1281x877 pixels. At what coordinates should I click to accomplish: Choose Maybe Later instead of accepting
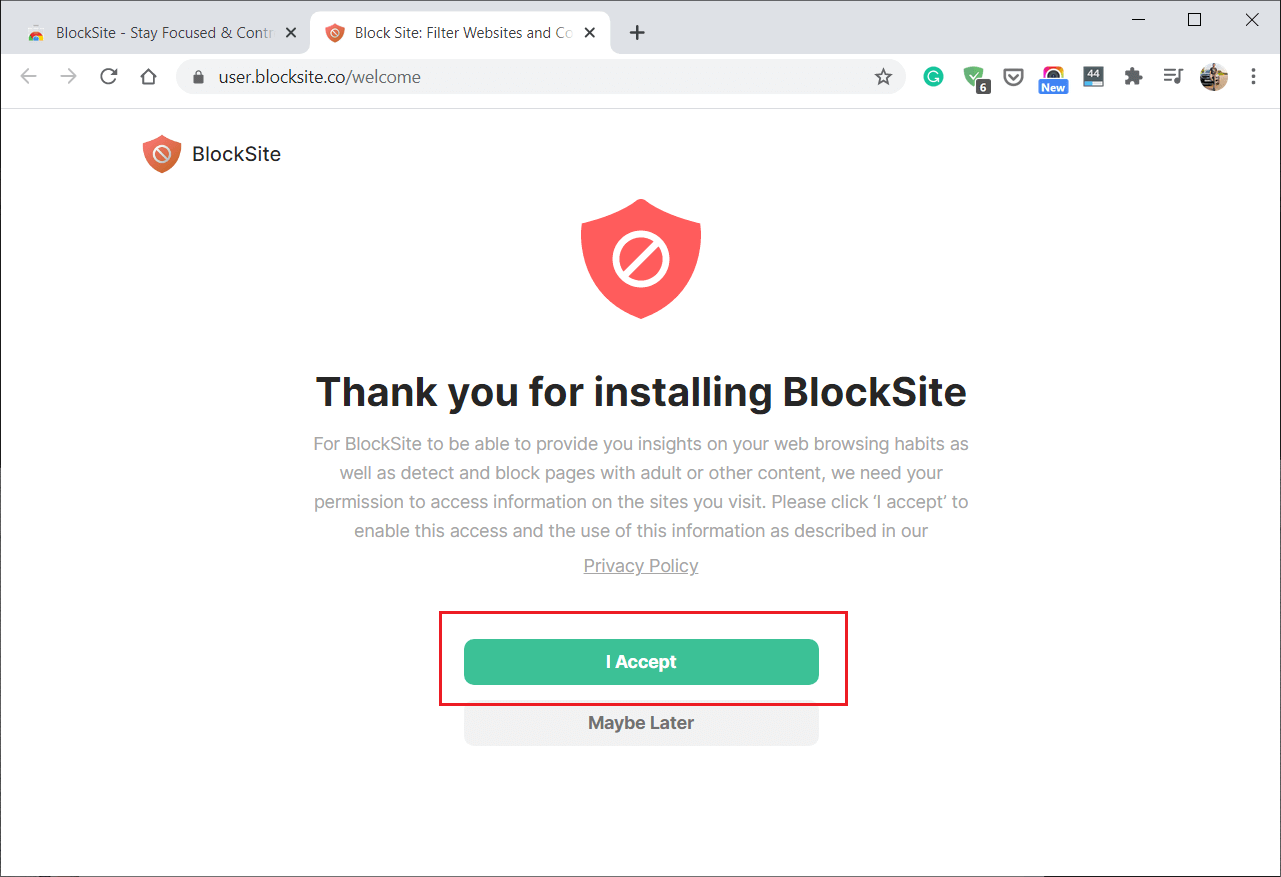[641, 722]
